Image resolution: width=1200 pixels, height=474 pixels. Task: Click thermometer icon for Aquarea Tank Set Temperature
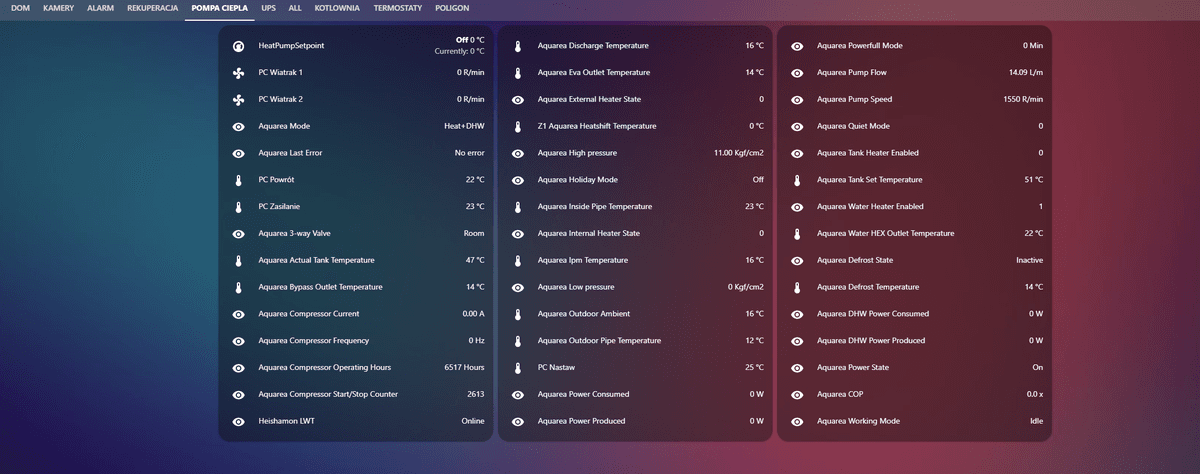pyautogui.click(x=797, y=180)
